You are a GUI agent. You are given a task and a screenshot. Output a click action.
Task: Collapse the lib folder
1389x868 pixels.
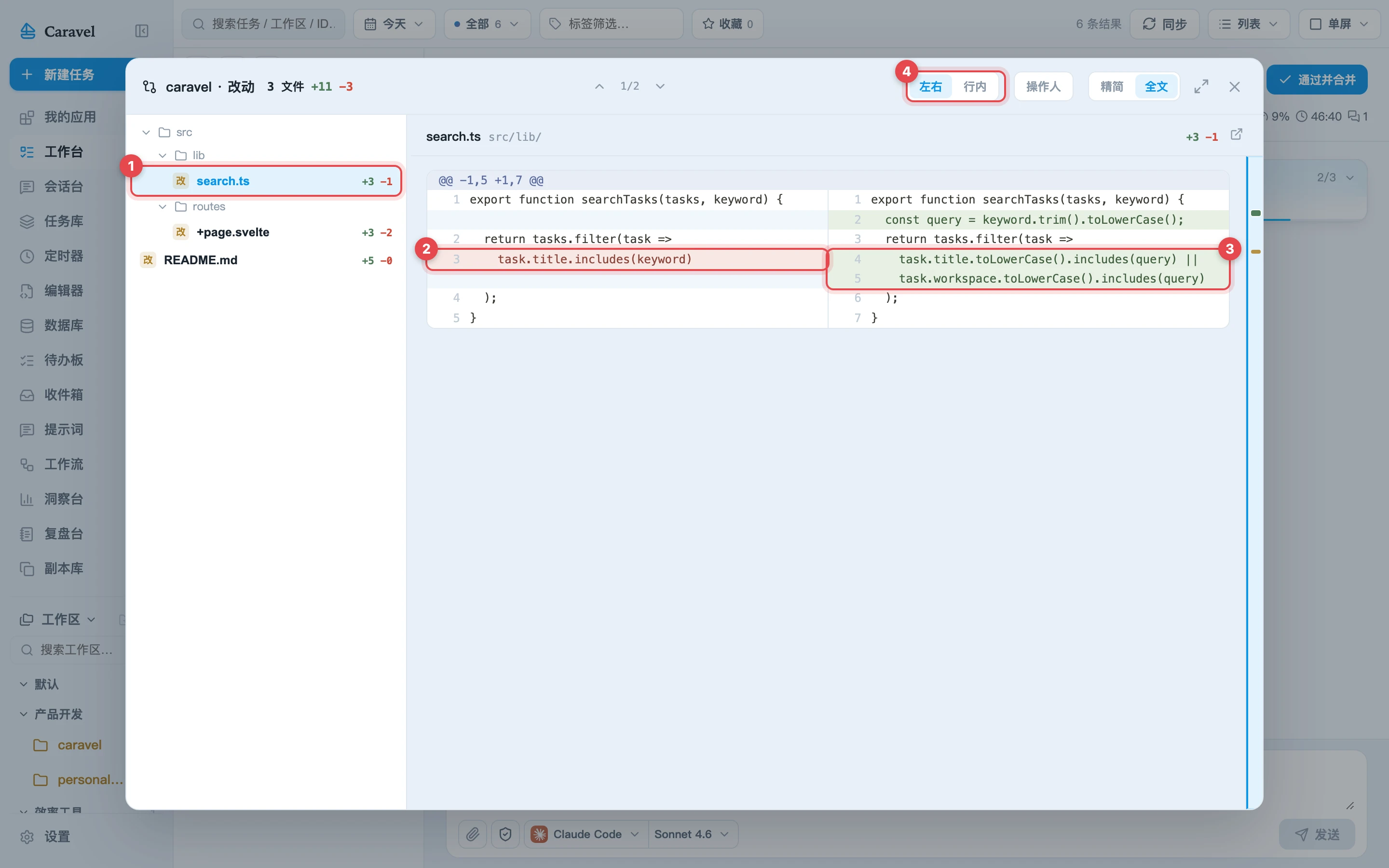pyautogui.click(x=163, y=156)
